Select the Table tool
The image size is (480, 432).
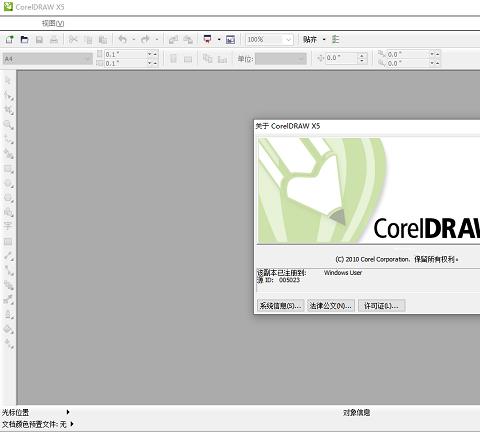8,242
